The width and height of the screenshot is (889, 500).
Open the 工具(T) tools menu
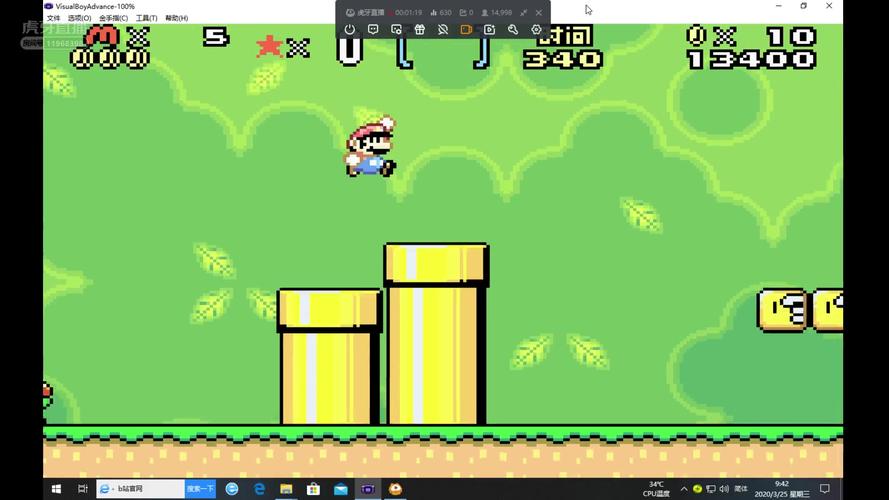[146, 18]
